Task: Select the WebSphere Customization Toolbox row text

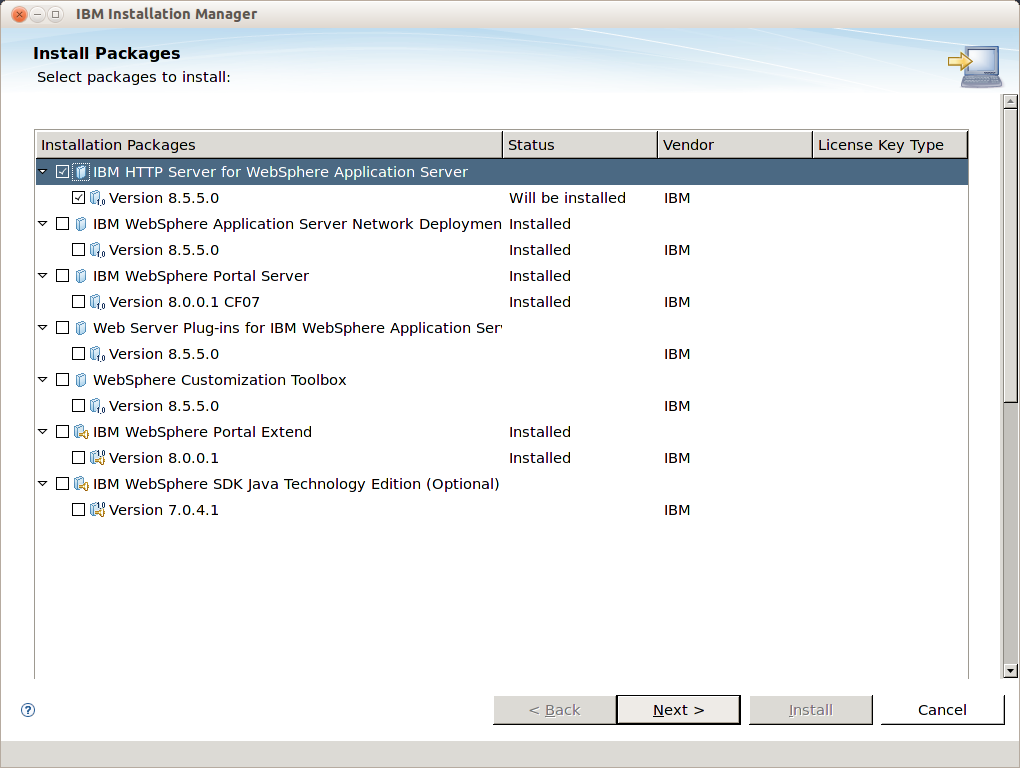Action: click(x=220, y=380)
